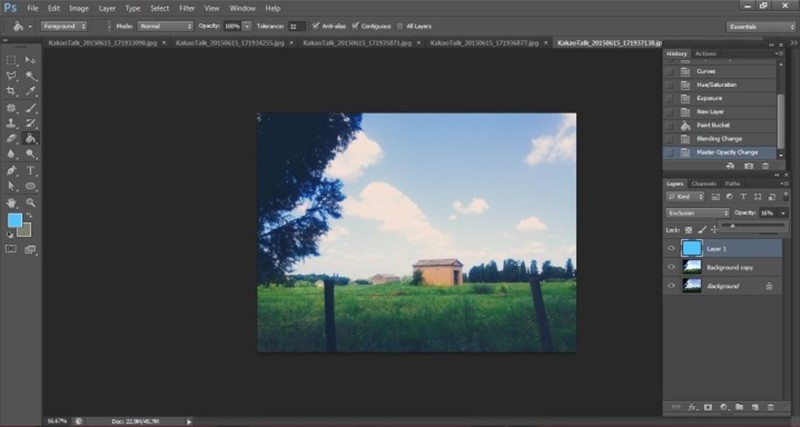This screenshot has height=427, width=800.
Task: Add layer mask icon in Layers panel
Action: (x=708, y=407)
